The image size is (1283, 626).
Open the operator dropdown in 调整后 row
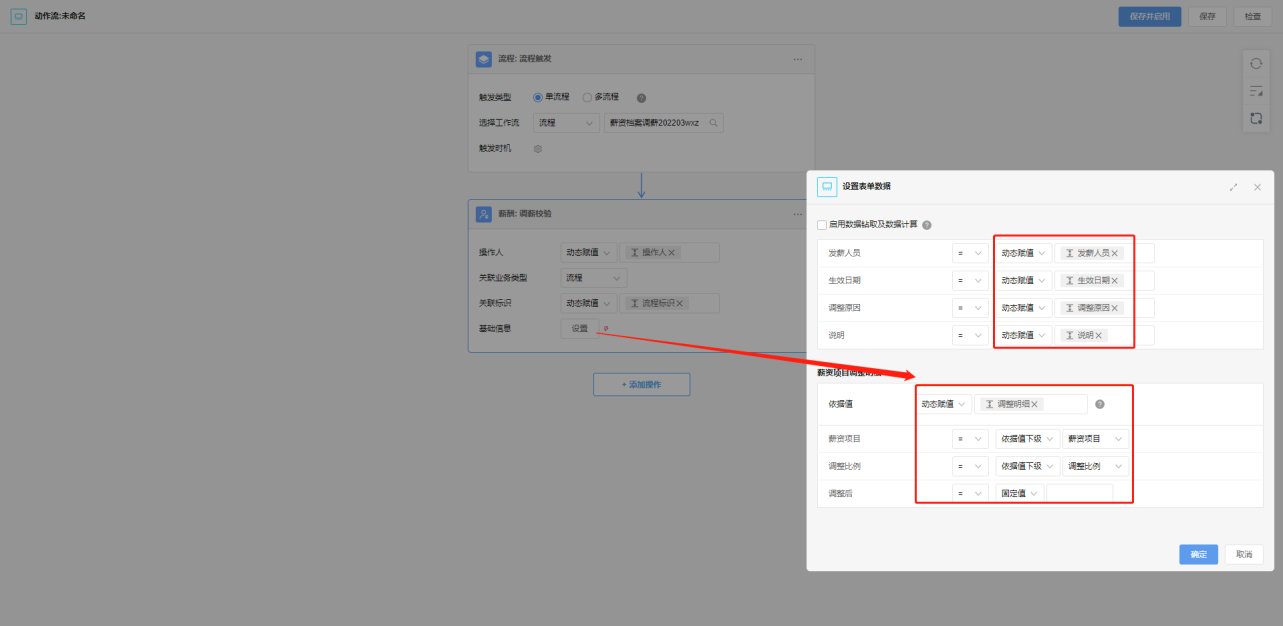[970, 493]
